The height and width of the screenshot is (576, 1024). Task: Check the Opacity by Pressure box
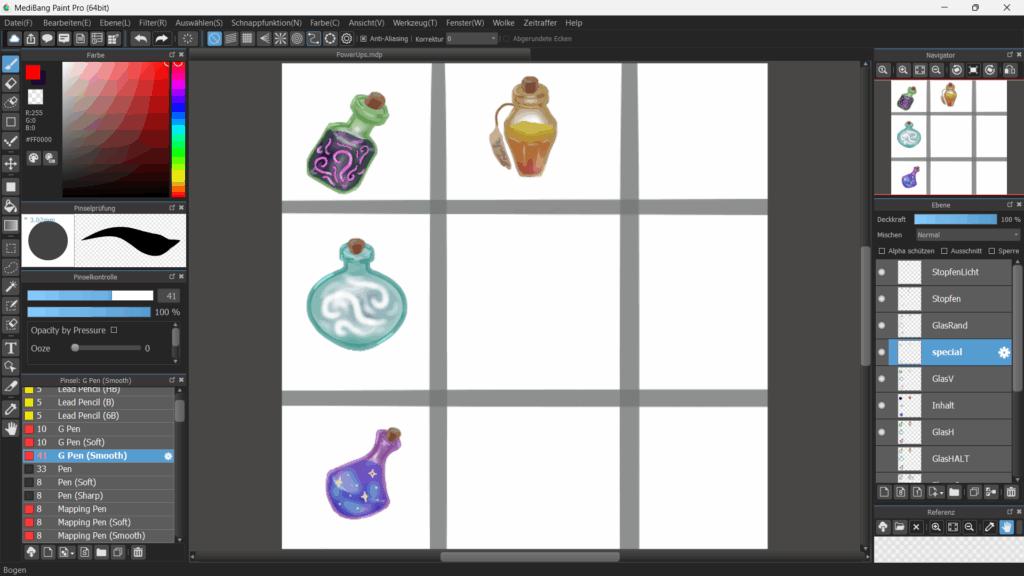coord(114,330)
